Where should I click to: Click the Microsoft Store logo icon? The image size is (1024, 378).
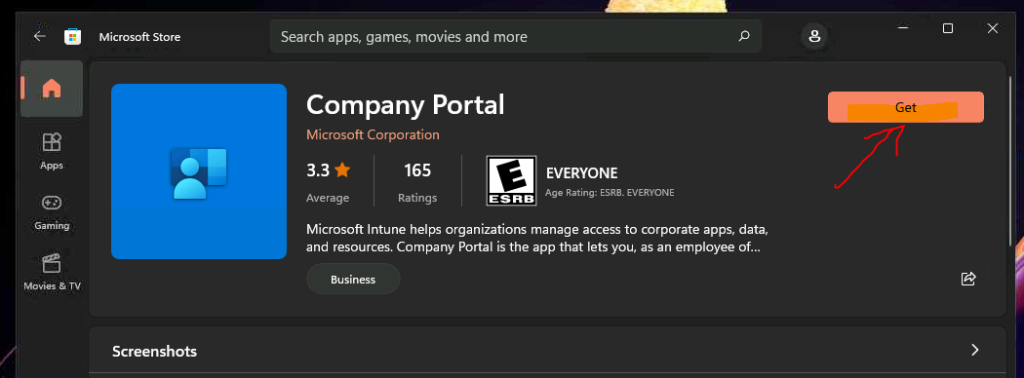72,37
